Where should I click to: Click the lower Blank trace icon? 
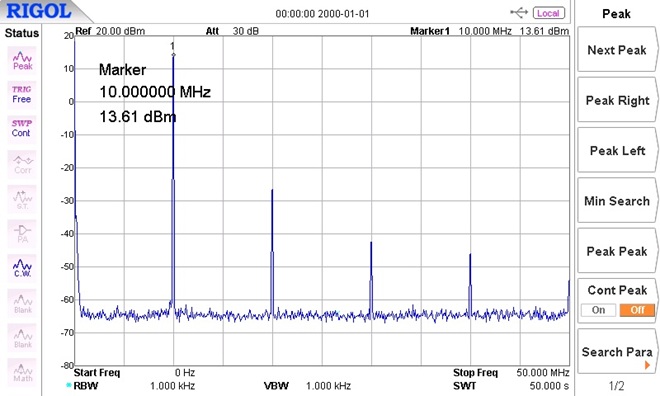click(22, 338)
